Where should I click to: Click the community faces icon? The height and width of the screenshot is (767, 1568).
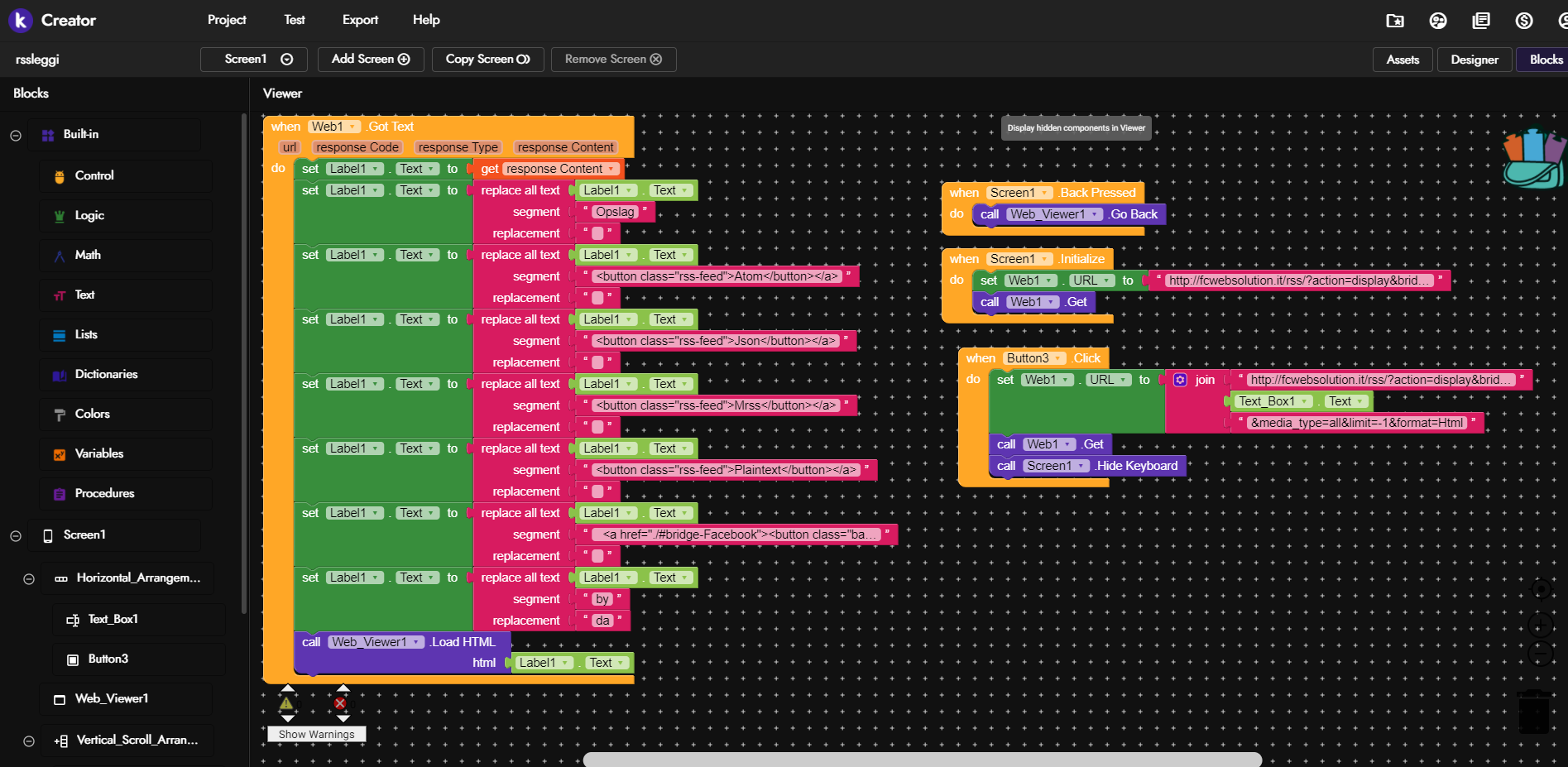click(1438, 21)
